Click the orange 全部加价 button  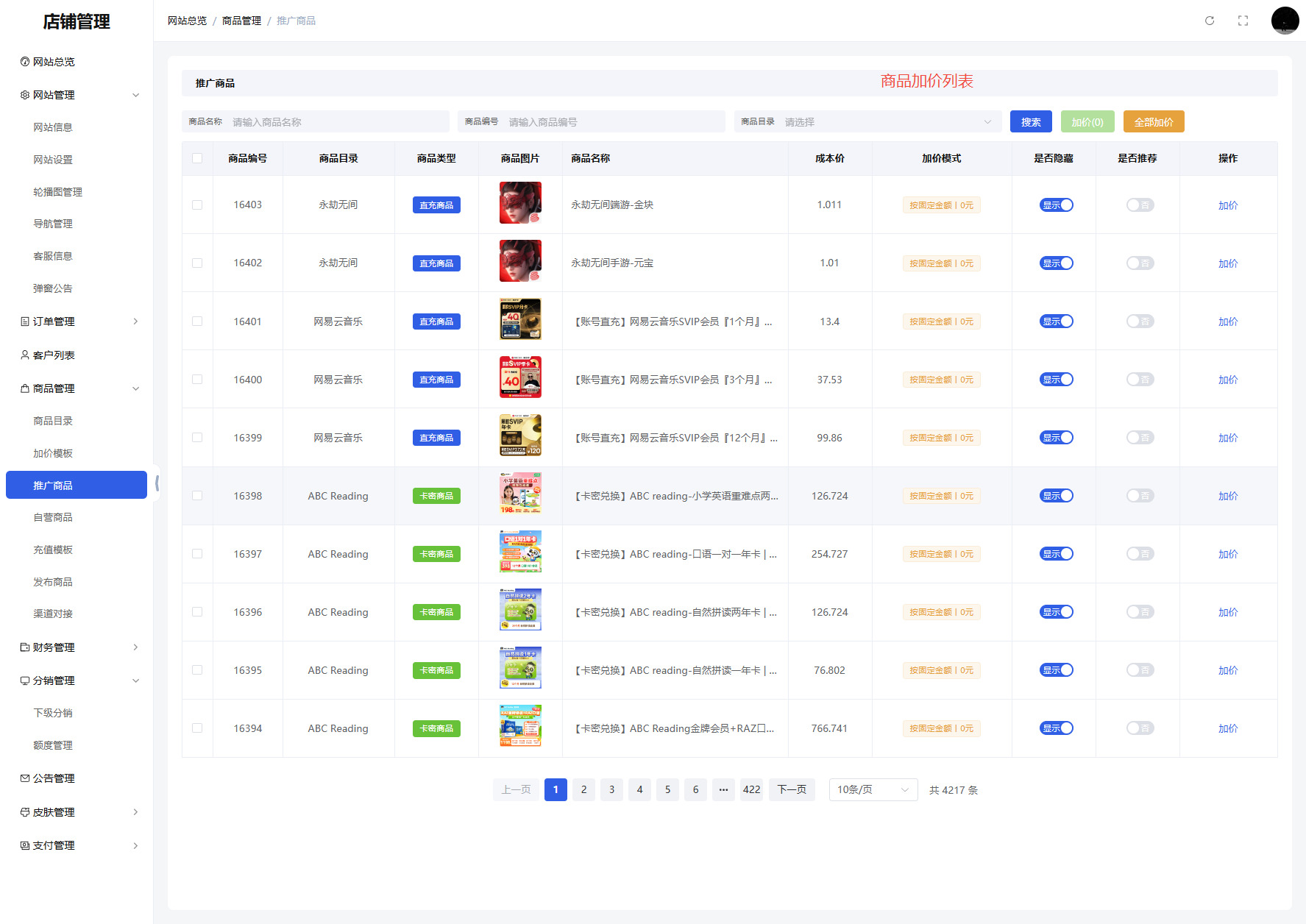pos(1154,122)
